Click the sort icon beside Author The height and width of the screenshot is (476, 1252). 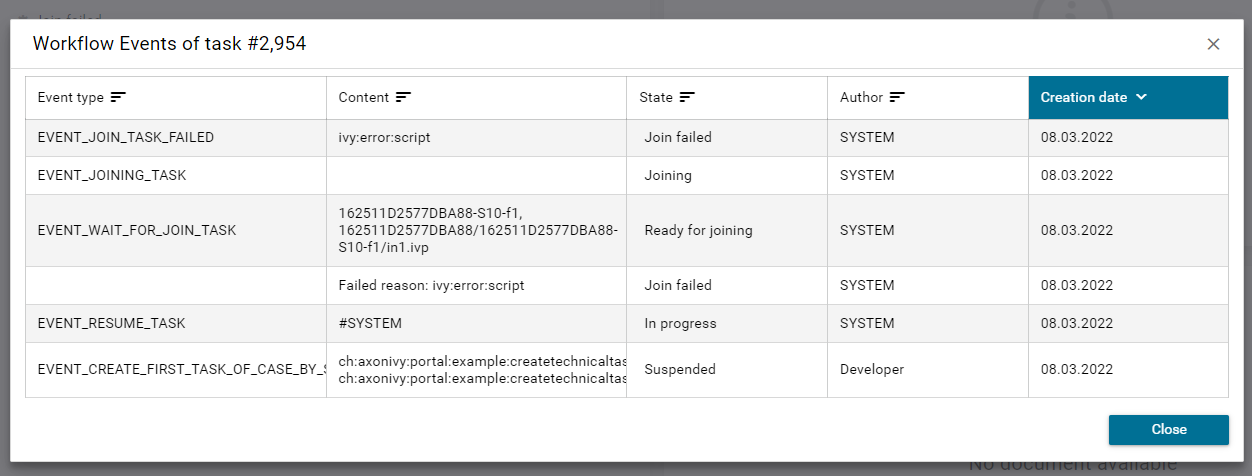[897, 97]
